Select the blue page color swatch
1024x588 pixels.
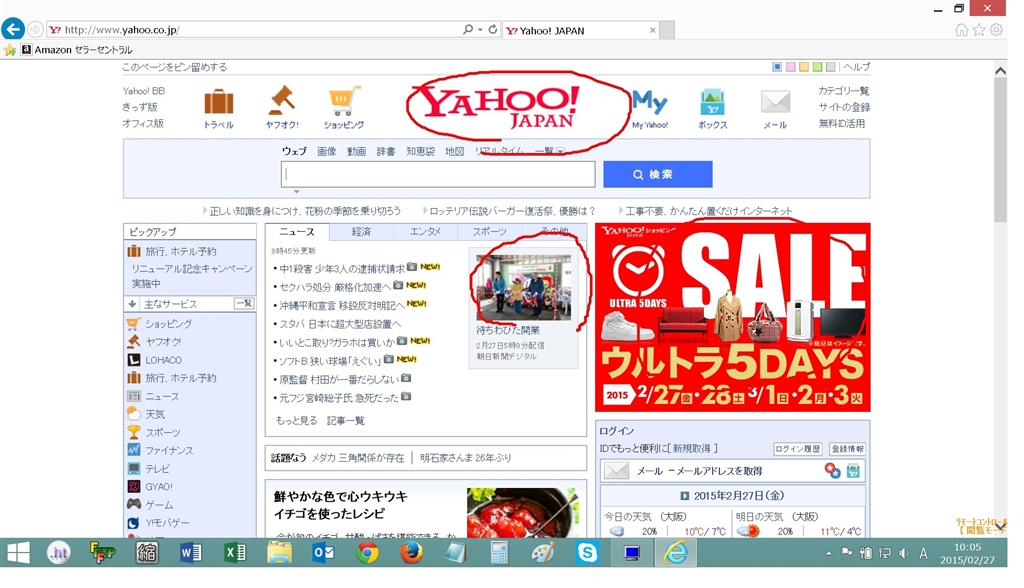[777, 67]
